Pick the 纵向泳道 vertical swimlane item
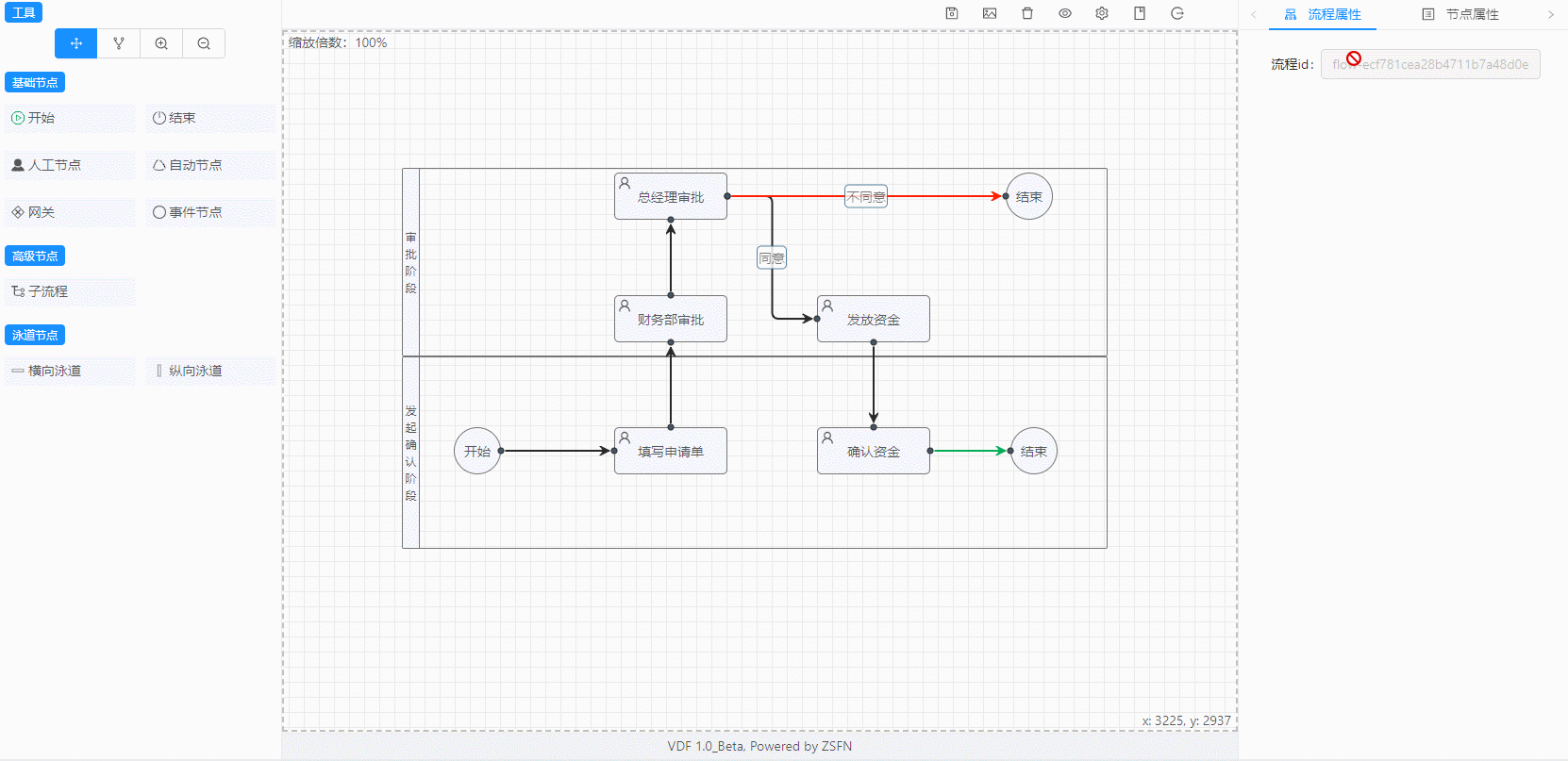The height and width of the screenshot is (761, 1568). [x=210, y=371]
